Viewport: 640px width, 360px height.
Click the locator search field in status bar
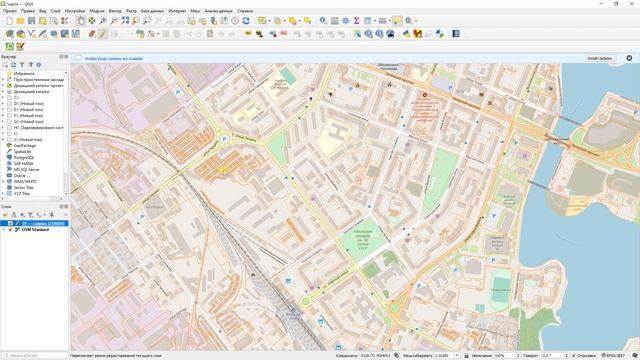click(34, 356)
